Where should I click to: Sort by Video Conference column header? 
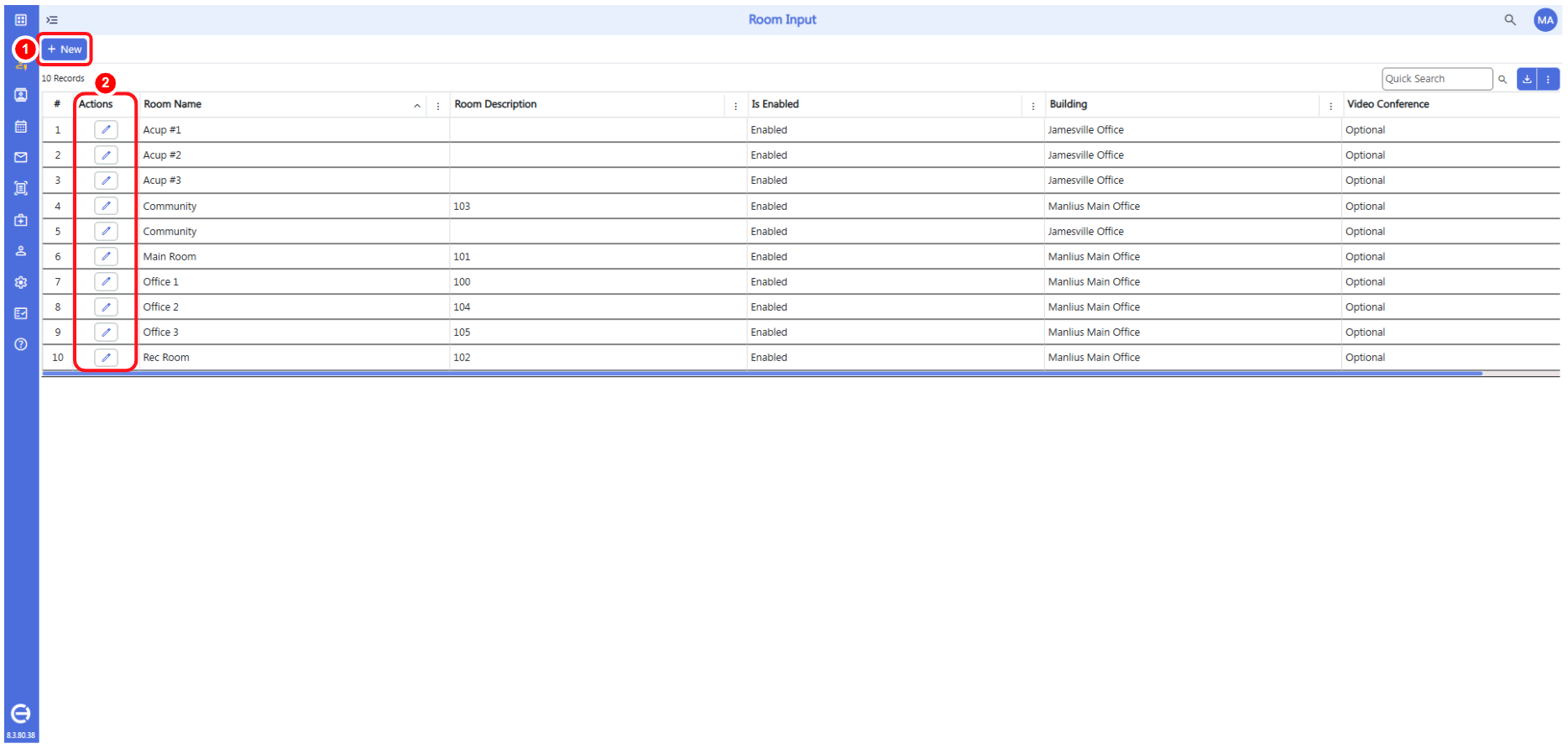point(1388,104)
